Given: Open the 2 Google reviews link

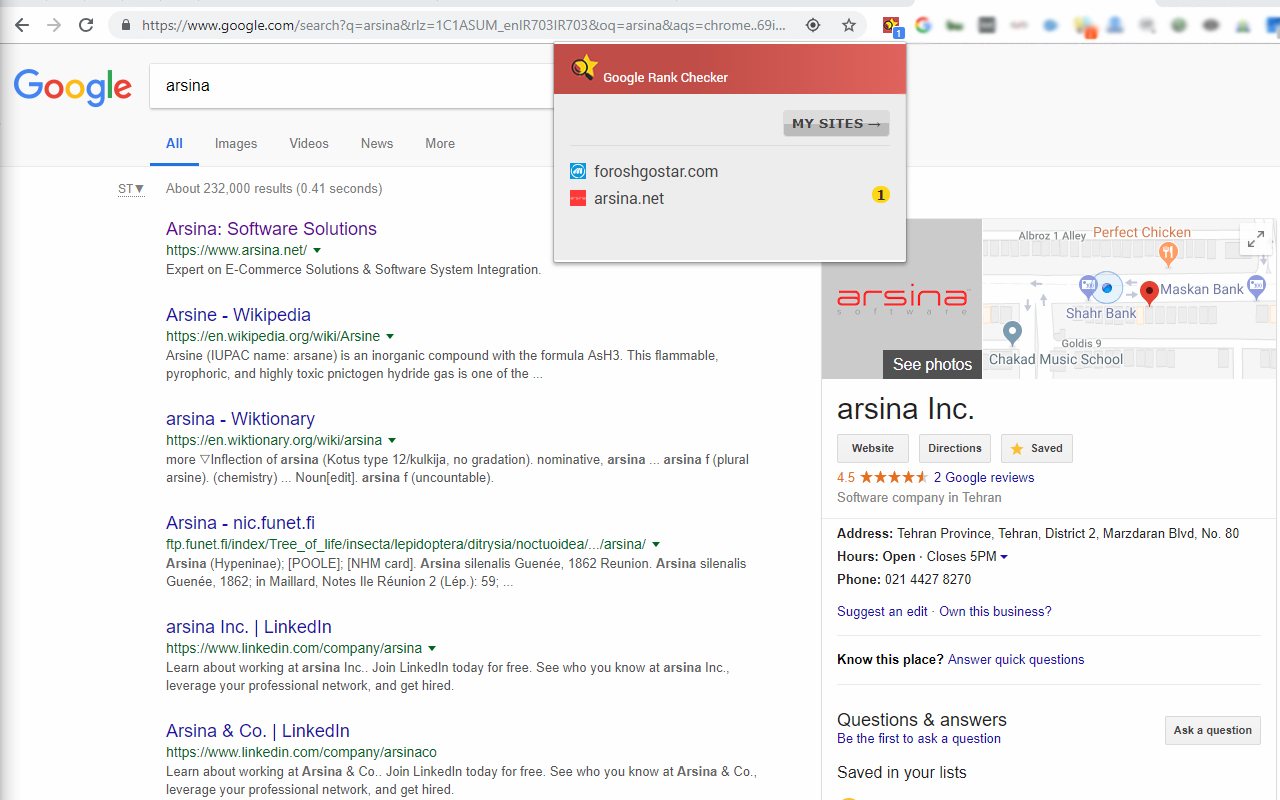Looking at the screenshot, I should [984, 477].
